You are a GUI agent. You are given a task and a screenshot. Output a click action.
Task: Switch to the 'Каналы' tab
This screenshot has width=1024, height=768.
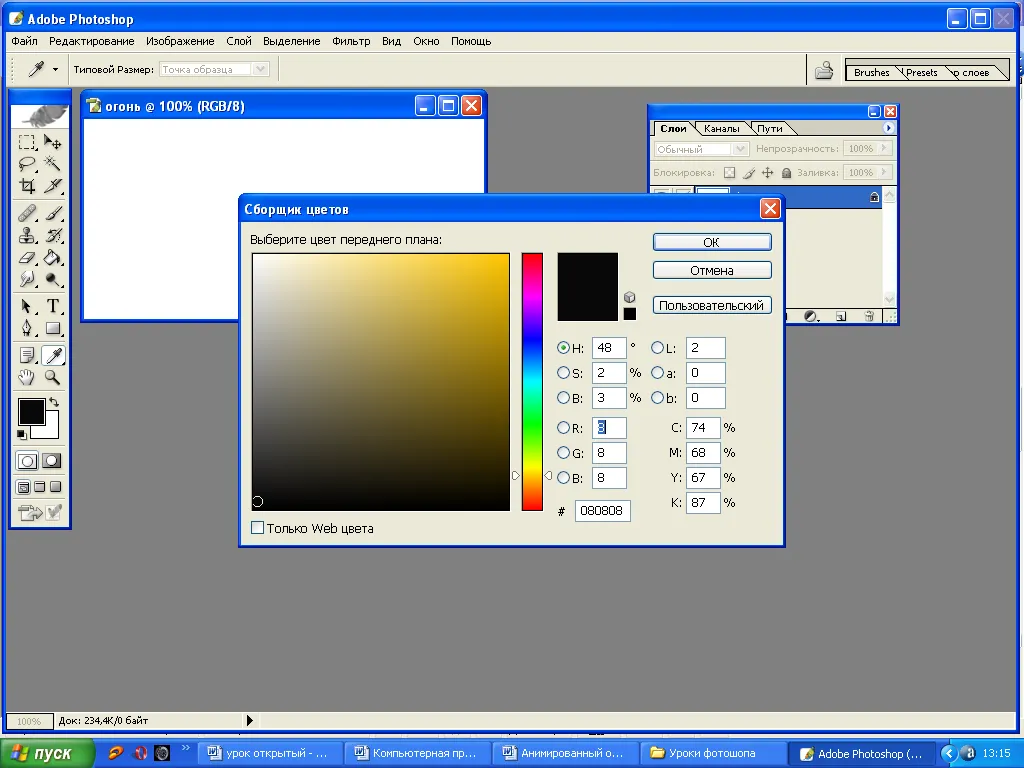tap(721, 129)
